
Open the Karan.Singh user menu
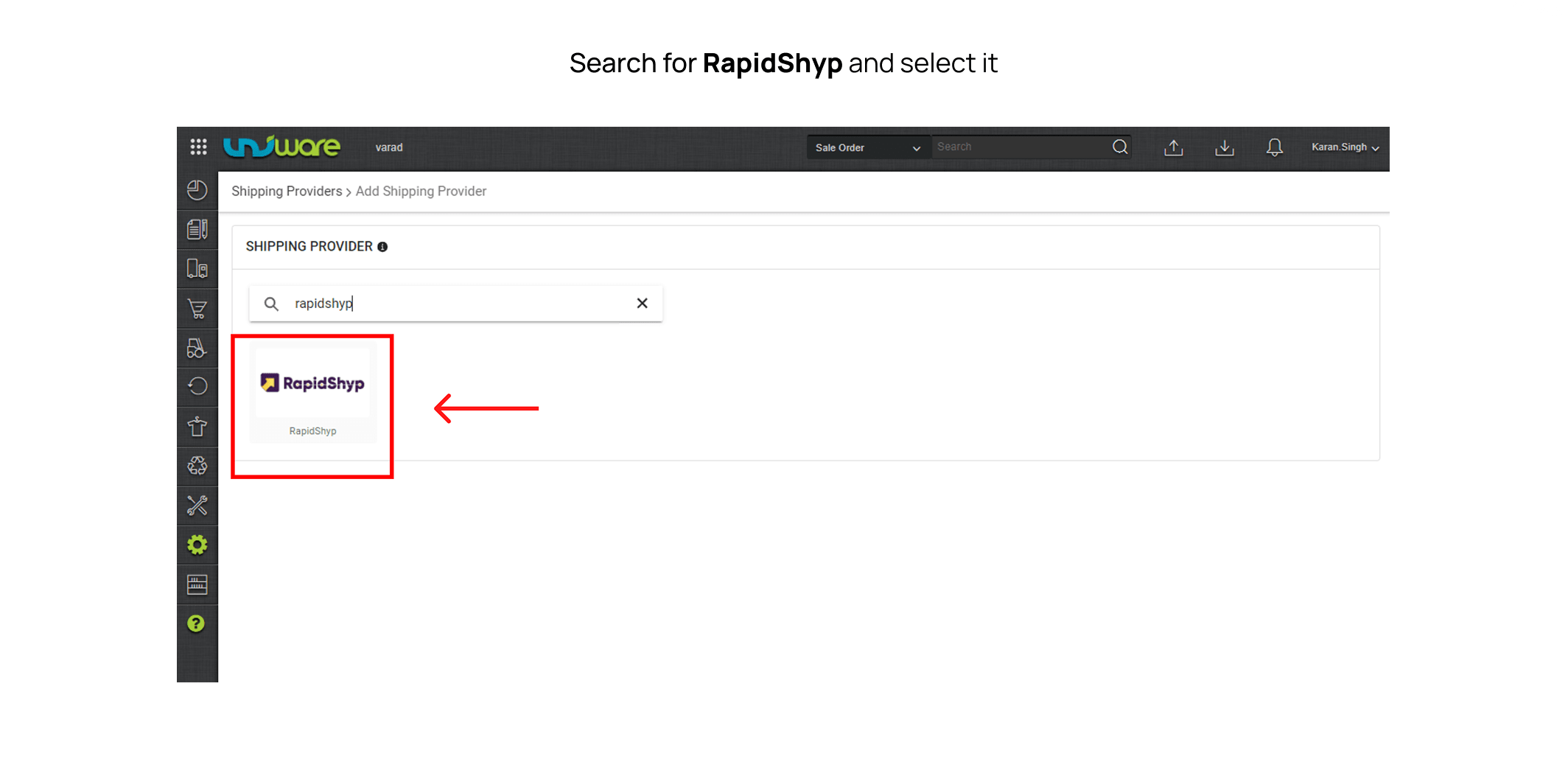(1345, 147)
